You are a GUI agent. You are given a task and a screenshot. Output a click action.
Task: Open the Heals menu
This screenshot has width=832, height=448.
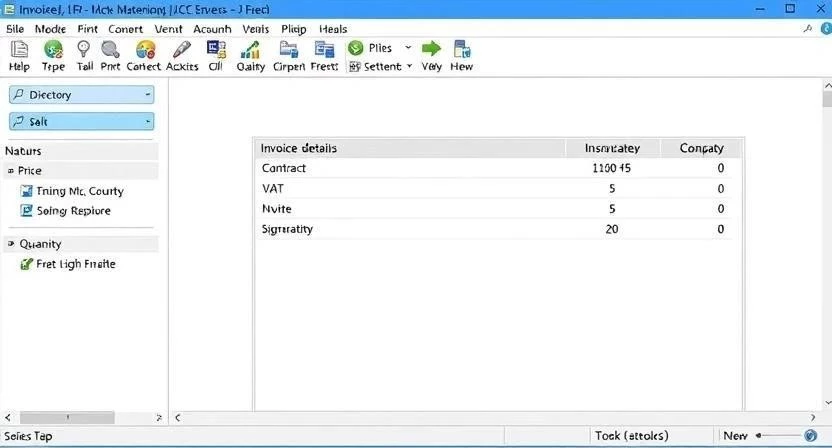click(x=333, y=29)
